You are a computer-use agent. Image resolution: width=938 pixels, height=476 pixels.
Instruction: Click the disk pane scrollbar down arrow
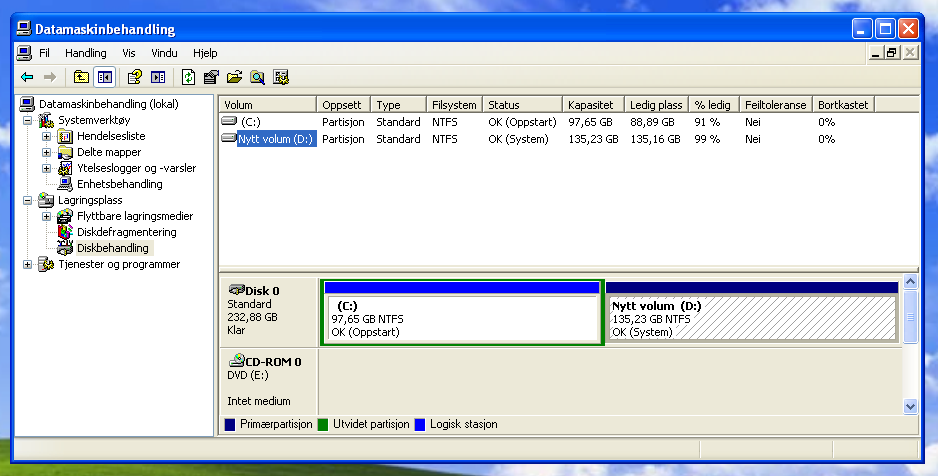[x=910, y=407]
